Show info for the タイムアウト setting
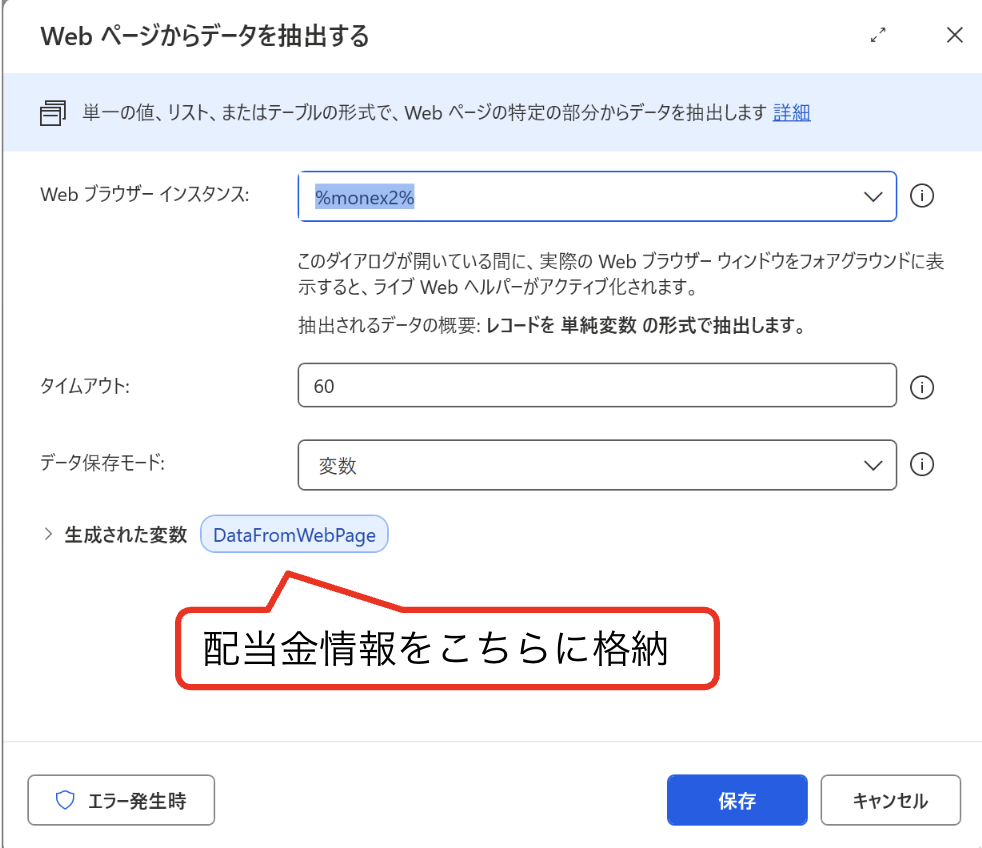The height and width of the screenshot is (848, 982). tap(923, 386)
